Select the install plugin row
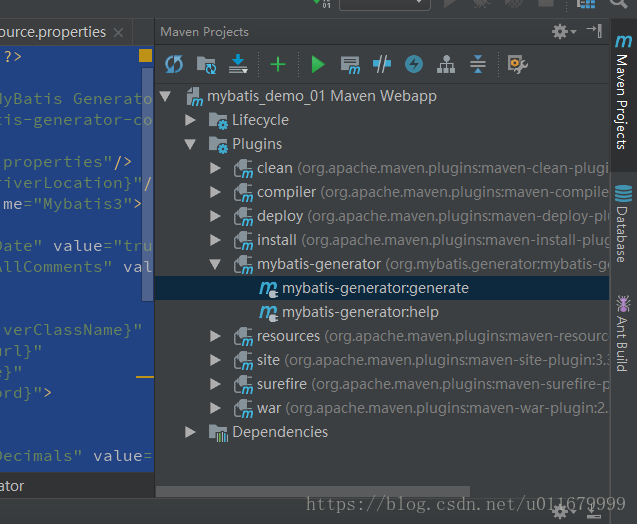Viewport: 637px width, 524px height. tap(382, 240)
